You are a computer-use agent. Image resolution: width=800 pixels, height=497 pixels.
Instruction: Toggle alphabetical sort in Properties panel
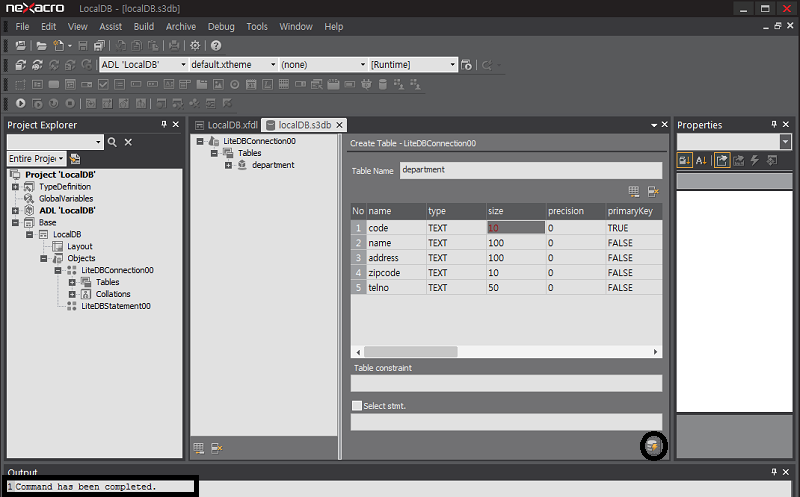(702, 160)
